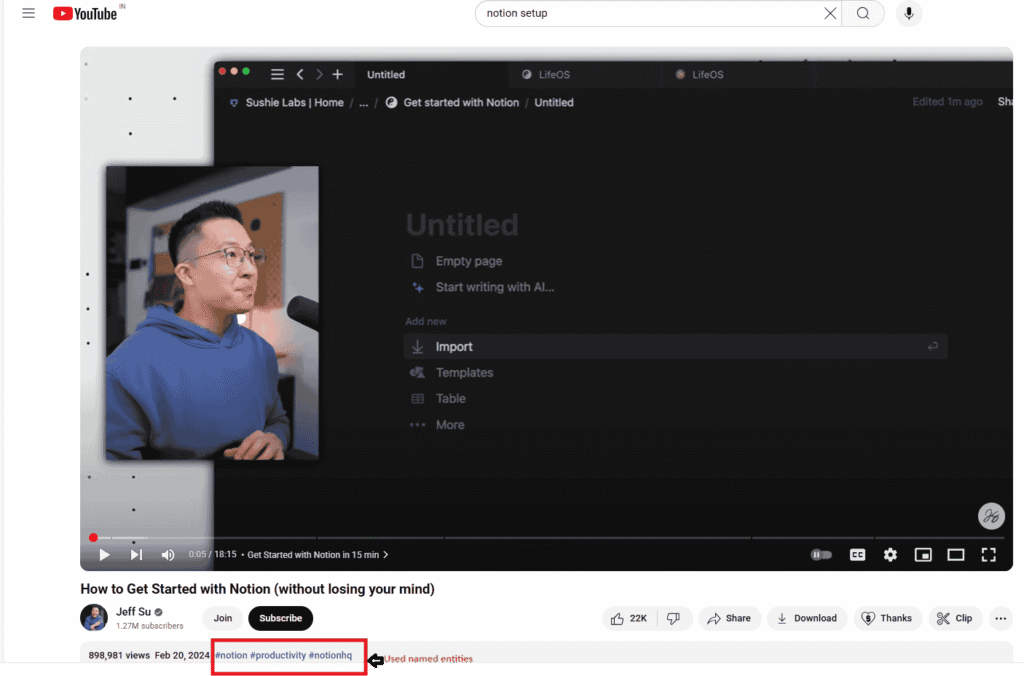Turn on closed captions
The image size is (1024, 676).
[x=857, y=555]
